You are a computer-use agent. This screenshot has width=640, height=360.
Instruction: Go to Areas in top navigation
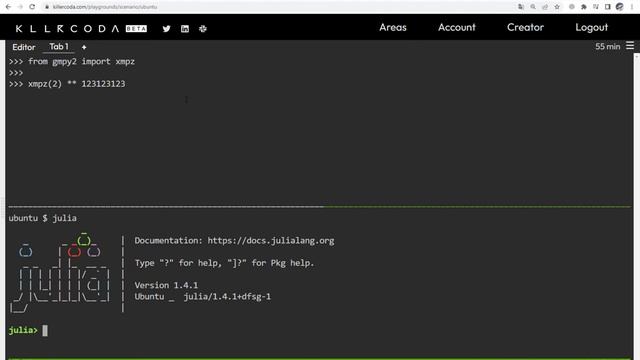coord(393,27)
